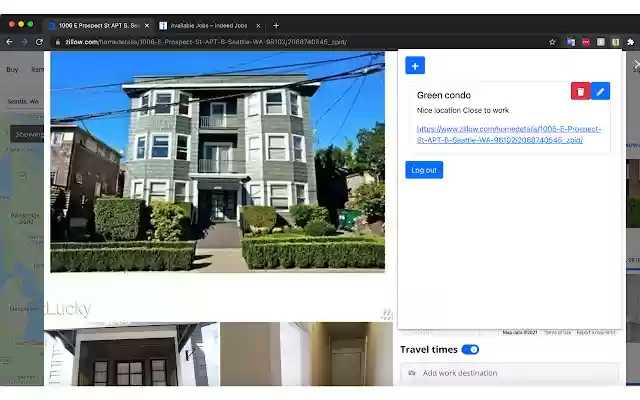Click the zillow.com address bar

click(x=302, y=42)
